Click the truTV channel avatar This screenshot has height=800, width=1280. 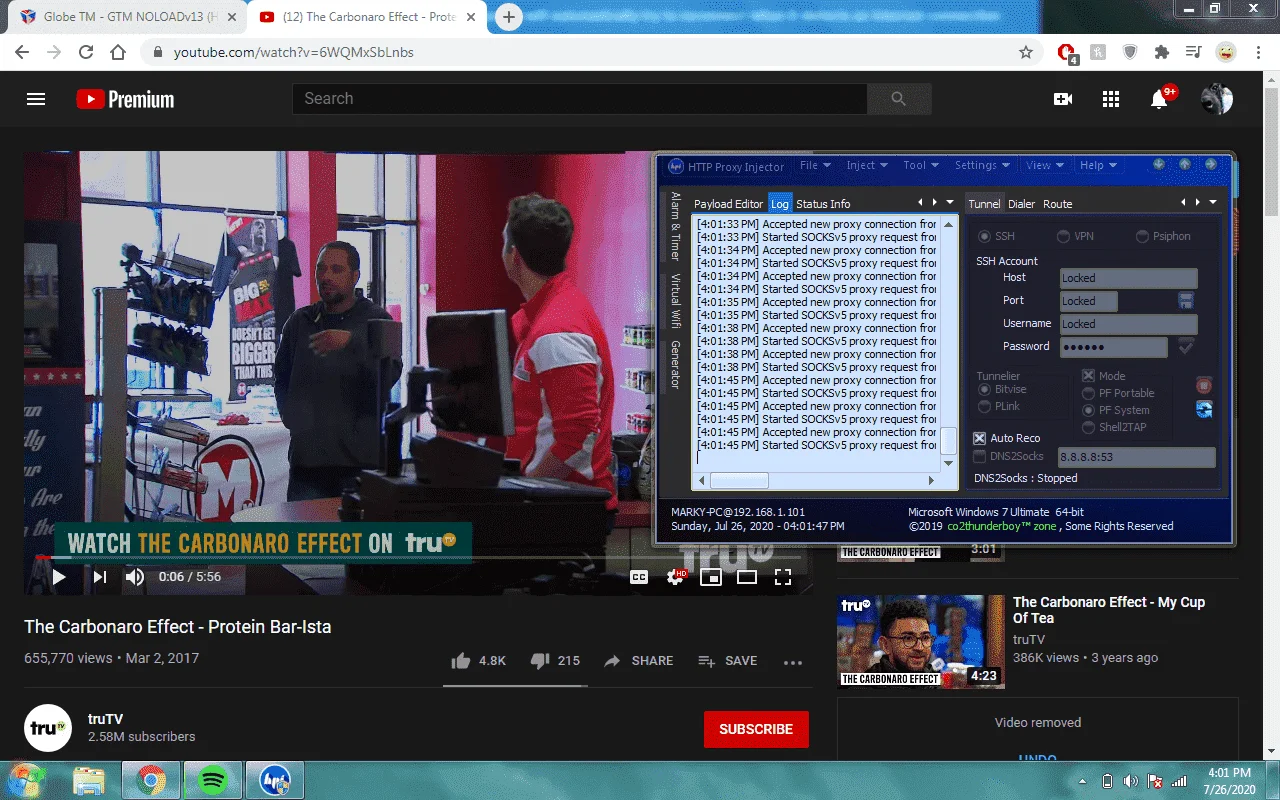pyautogui.click(x=48, y=728)
